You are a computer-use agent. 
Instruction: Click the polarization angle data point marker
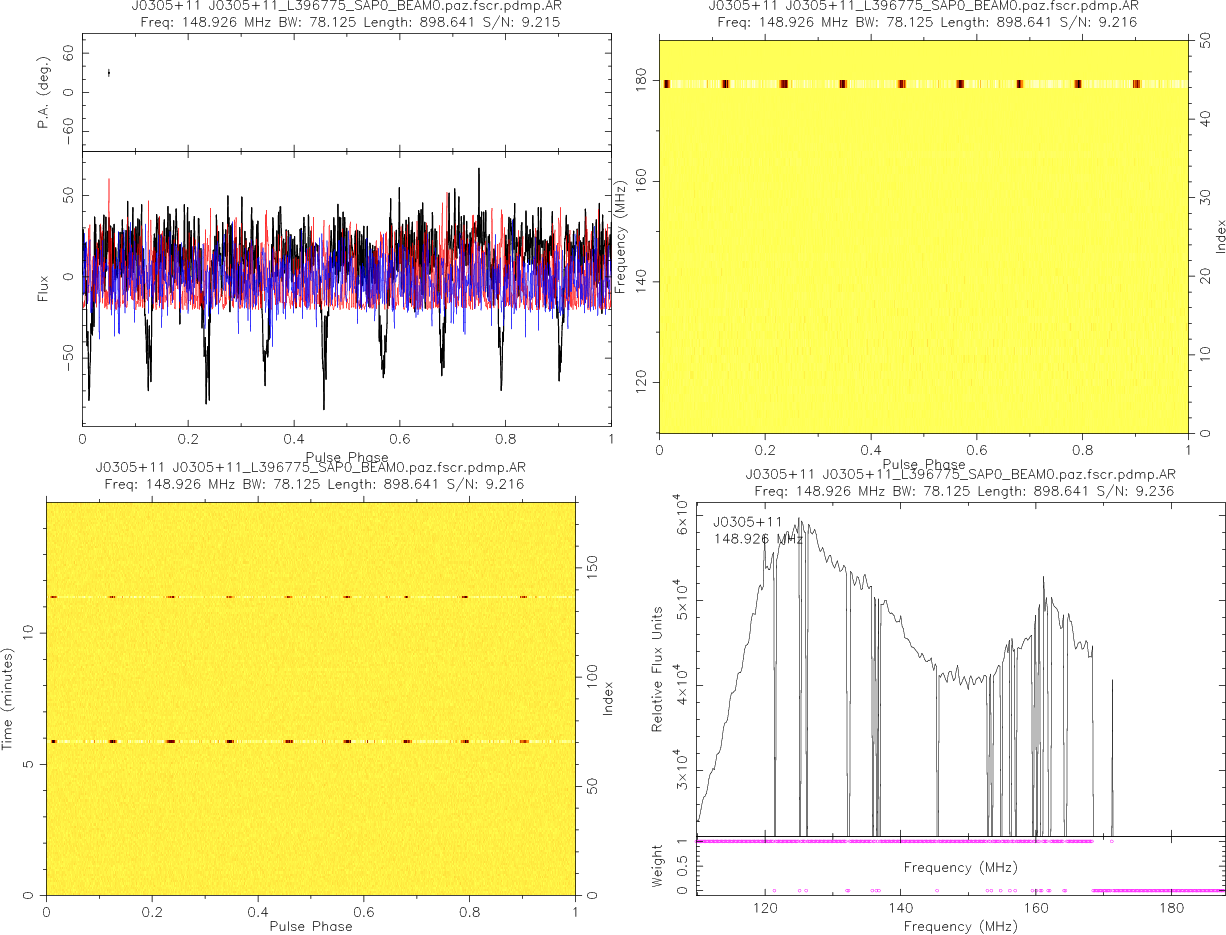(x=108, y=72)
